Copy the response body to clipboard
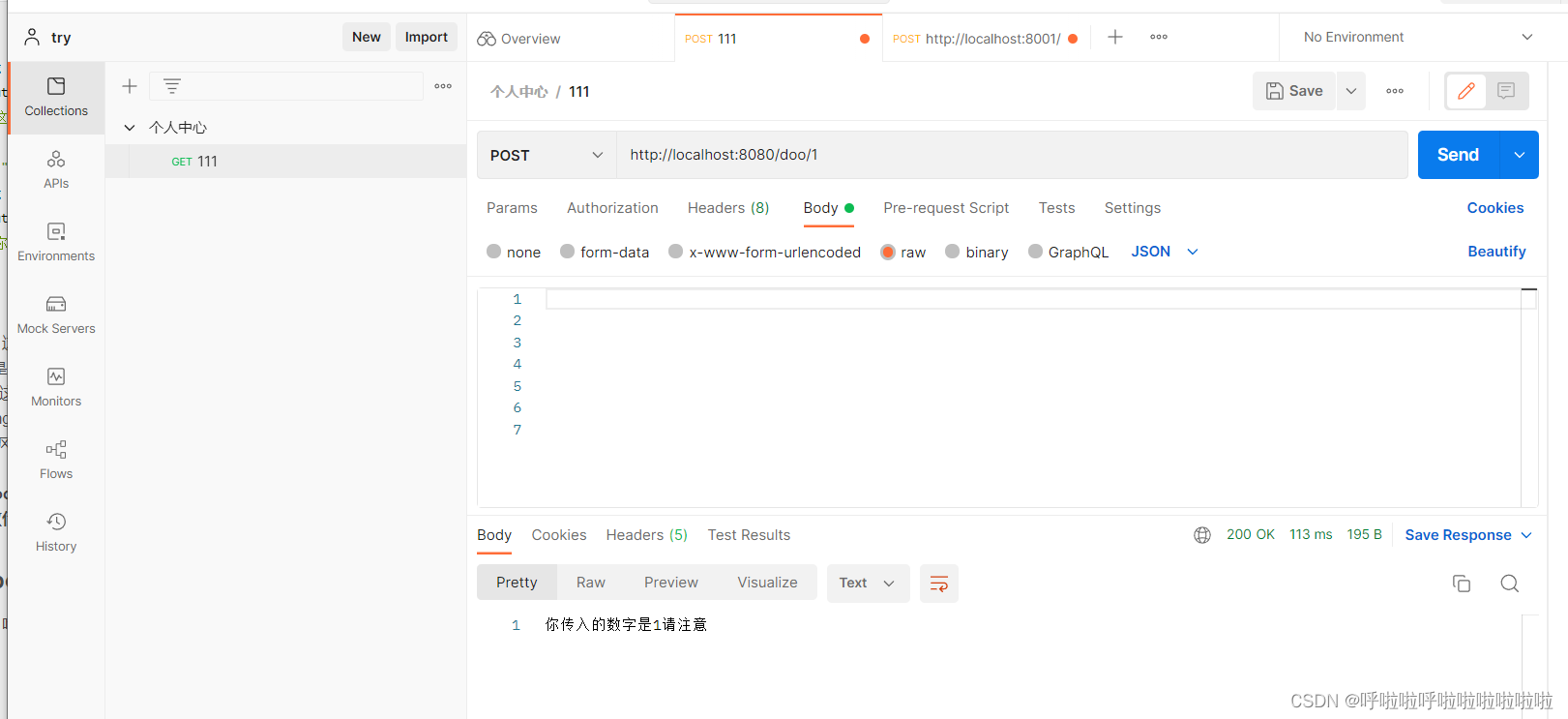Viewport: 1568px width, 719px height. click(1462, 584)
